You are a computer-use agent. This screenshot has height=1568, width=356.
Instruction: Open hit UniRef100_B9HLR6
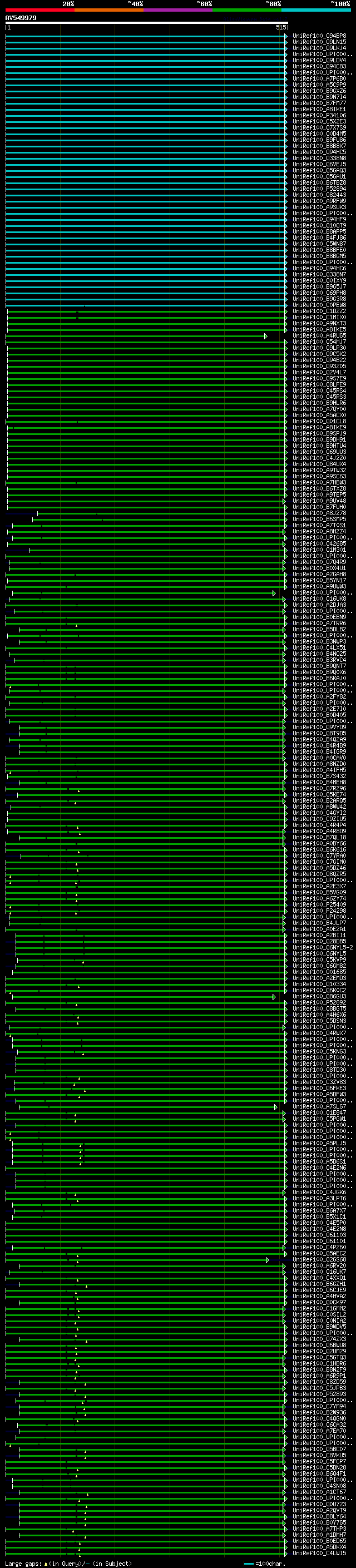tap(319, 403)
